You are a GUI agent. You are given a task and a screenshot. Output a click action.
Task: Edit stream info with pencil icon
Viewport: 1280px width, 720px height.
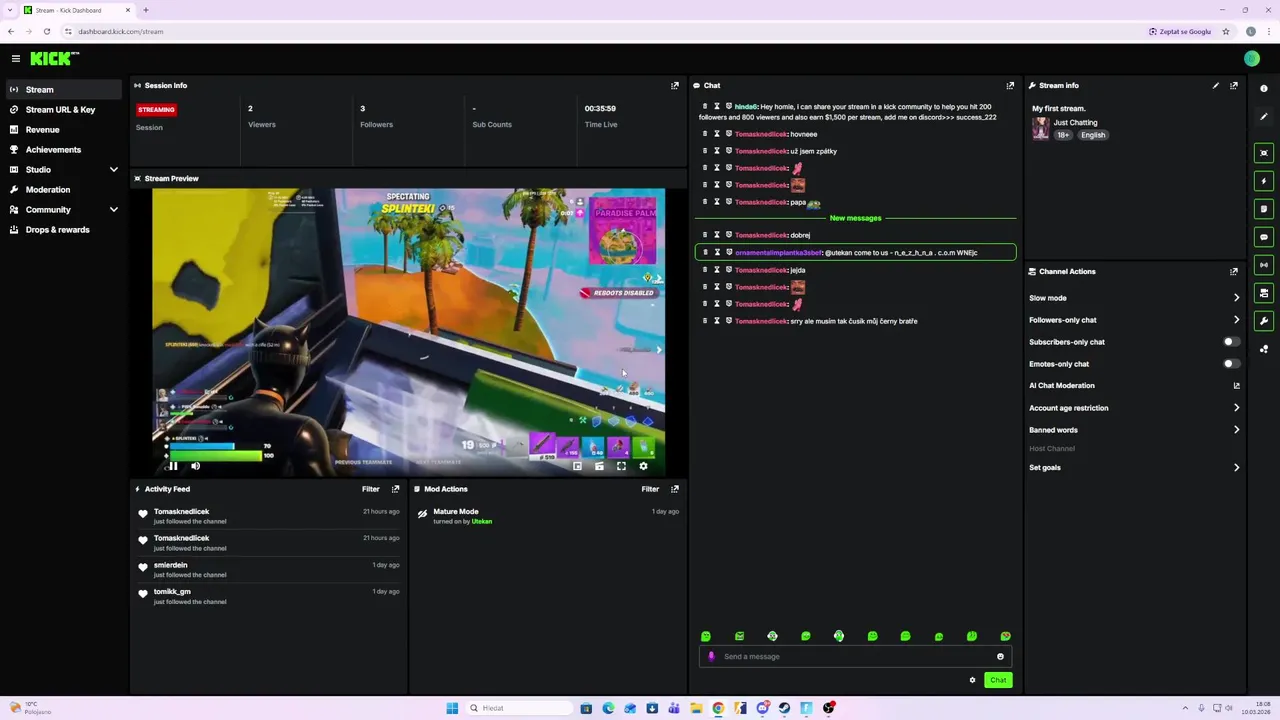[1216, 86]
